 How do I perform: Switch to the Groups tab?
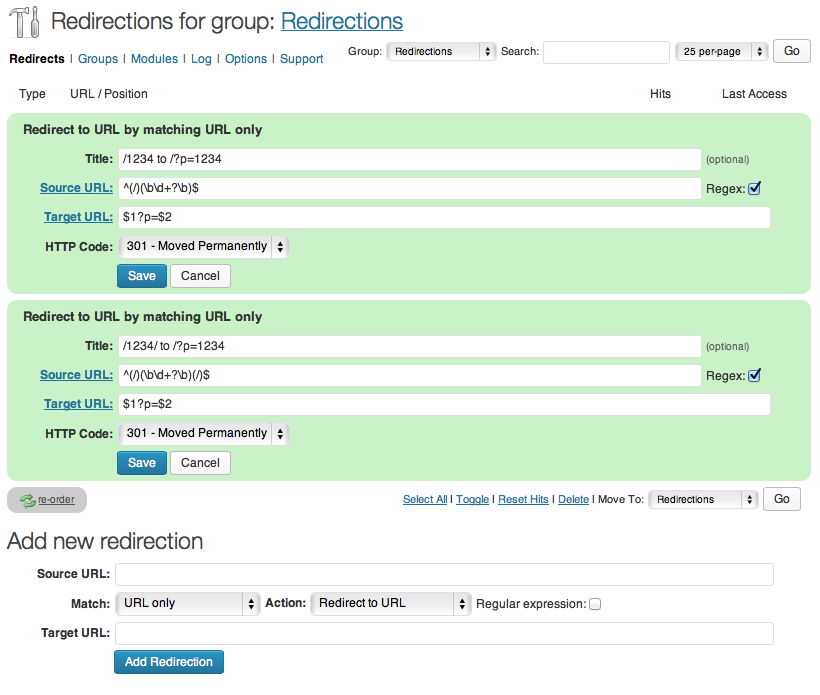[x=98, y=59]
